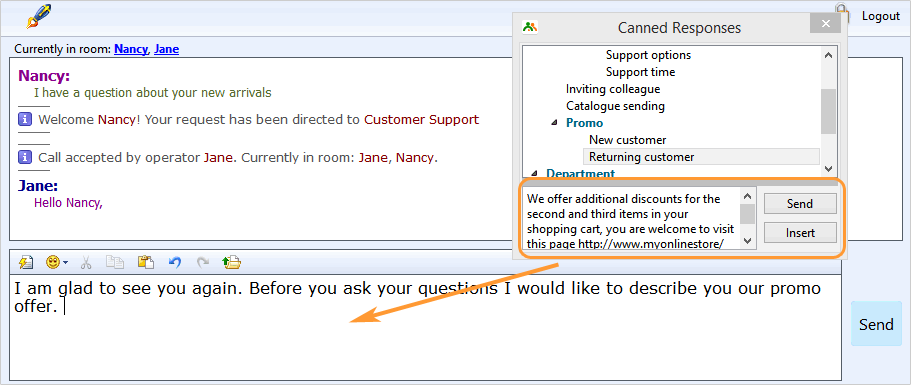Click the Copy icon in editor toolbar
911x385 pixels.
pyautogui.click(x=115, y=262)
